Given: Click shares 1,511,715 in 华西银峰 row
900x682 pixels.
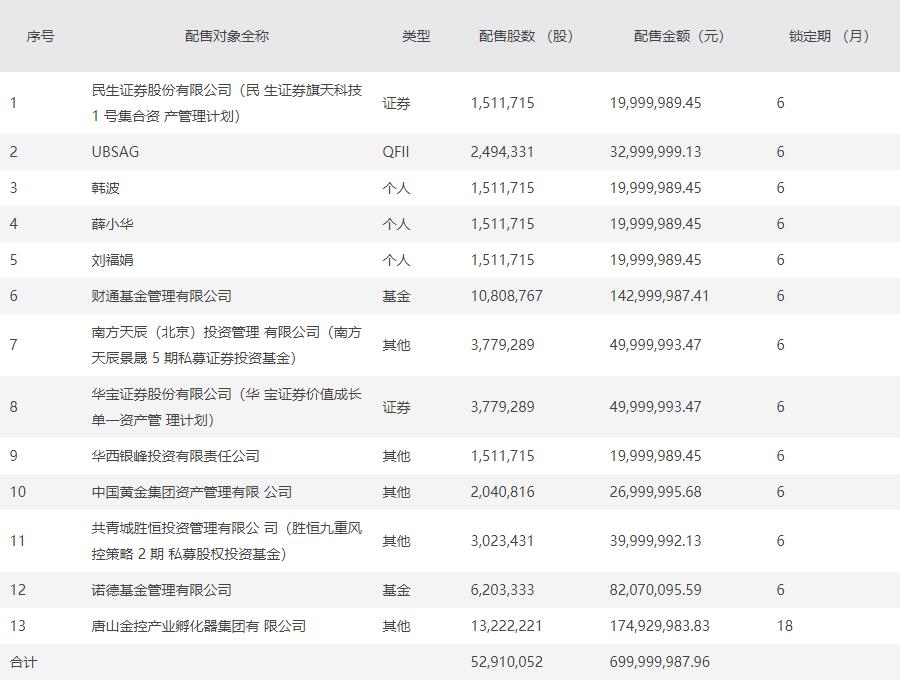Looking at the screenshot, I should click(502, 456).
